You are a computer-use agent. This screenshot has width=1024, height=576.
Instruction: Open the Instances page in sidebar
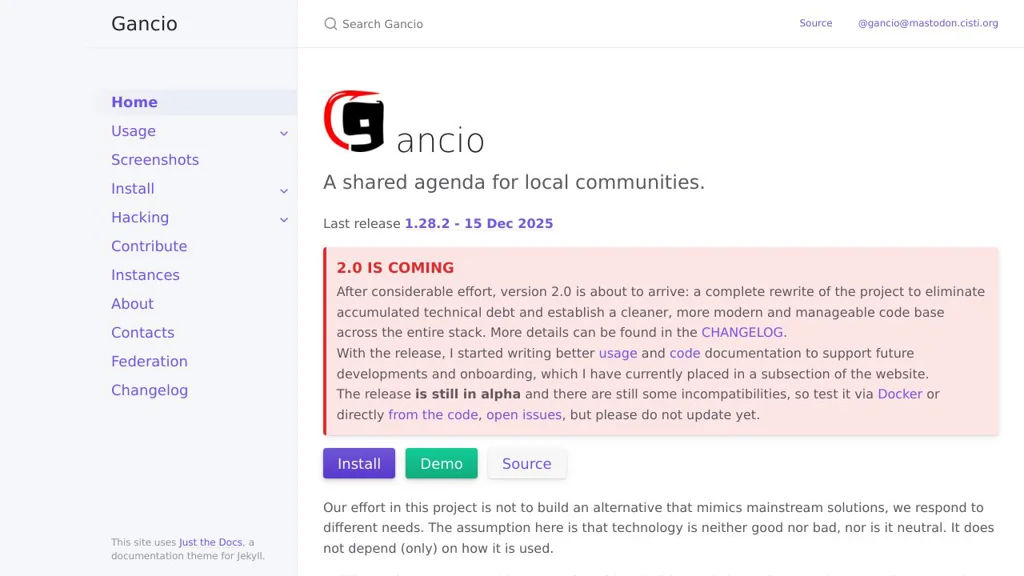pos(145,274)
